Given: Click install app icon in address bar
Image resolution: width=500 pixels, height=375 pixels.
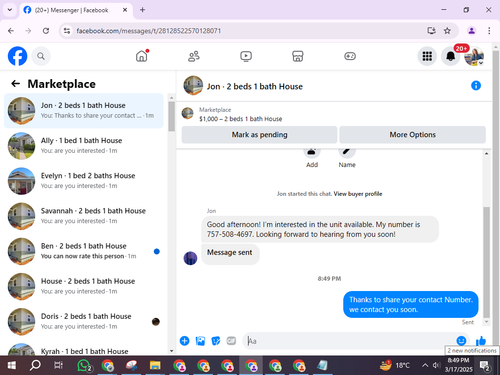Looking at the screenshot, I should tap(431, 31).
